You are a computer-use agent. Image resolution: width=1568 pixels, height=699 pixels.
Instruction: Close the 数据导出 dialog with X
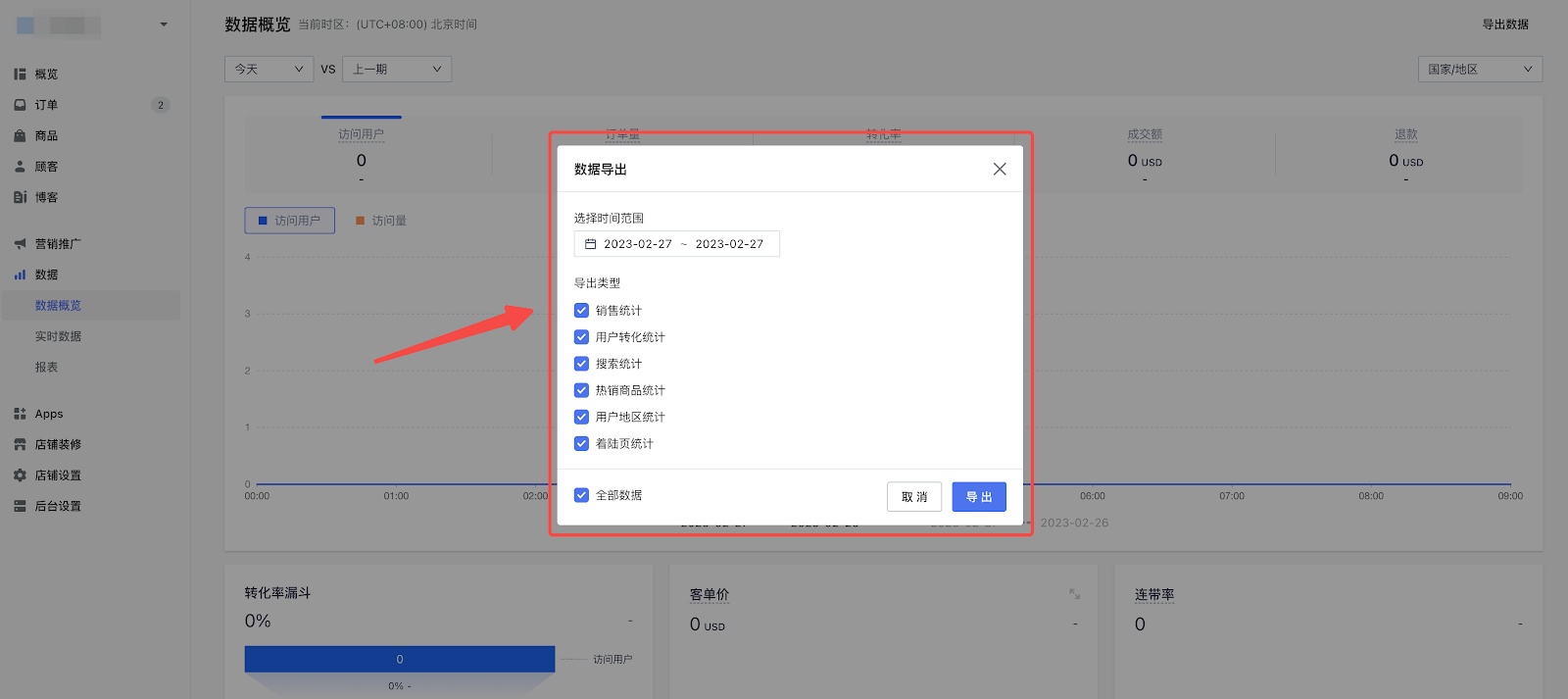[x=999, y=170]
